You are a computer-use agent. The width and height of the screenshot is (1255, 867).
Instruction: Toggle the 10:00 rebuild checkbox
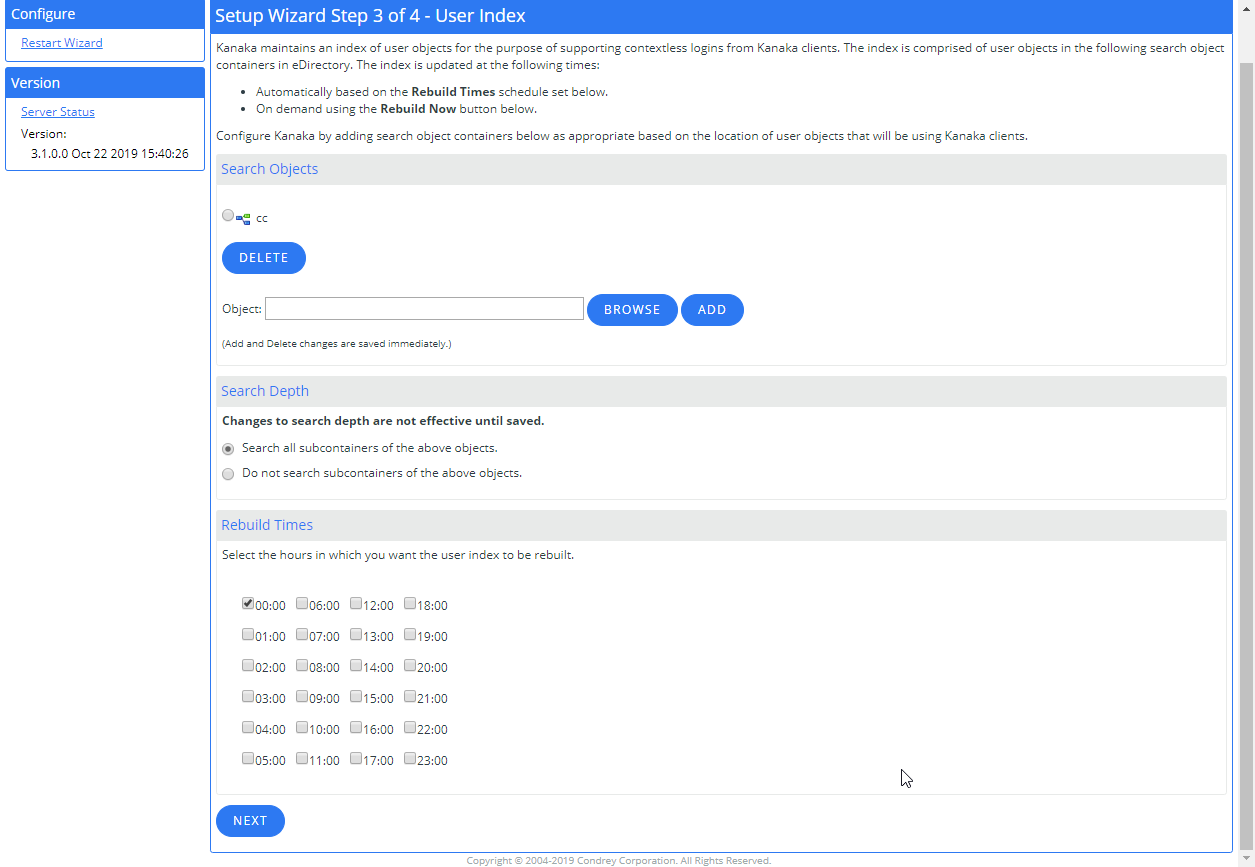[x=302, y=727]
